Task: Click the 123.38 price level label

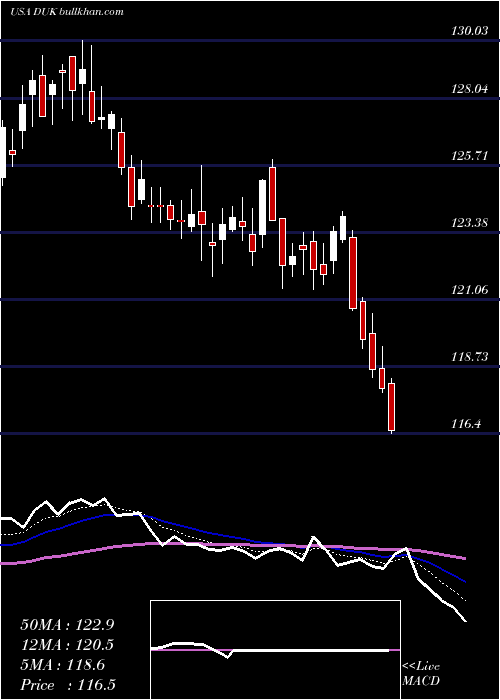Action: pyautogui.click(x=468, y=223)
